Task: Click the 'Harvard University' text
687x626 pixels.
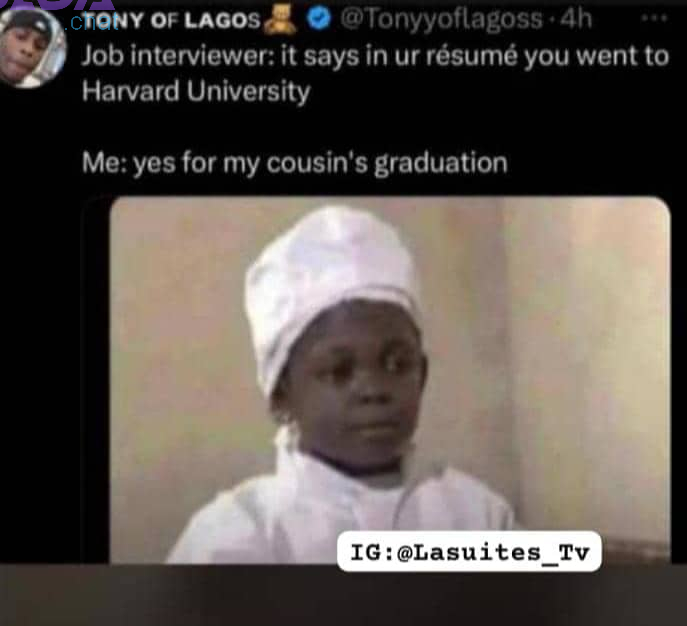Action: tap(196, 92)
